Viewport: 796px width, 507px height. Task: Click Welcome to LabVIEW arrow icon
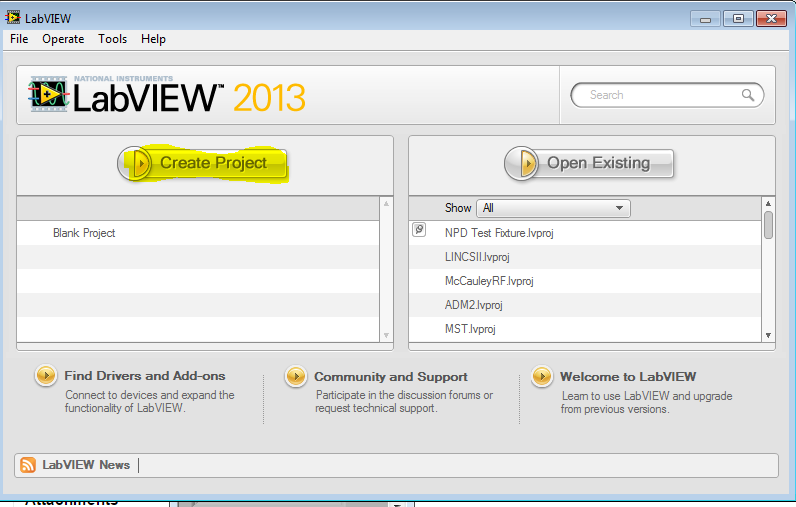[542, 377]
